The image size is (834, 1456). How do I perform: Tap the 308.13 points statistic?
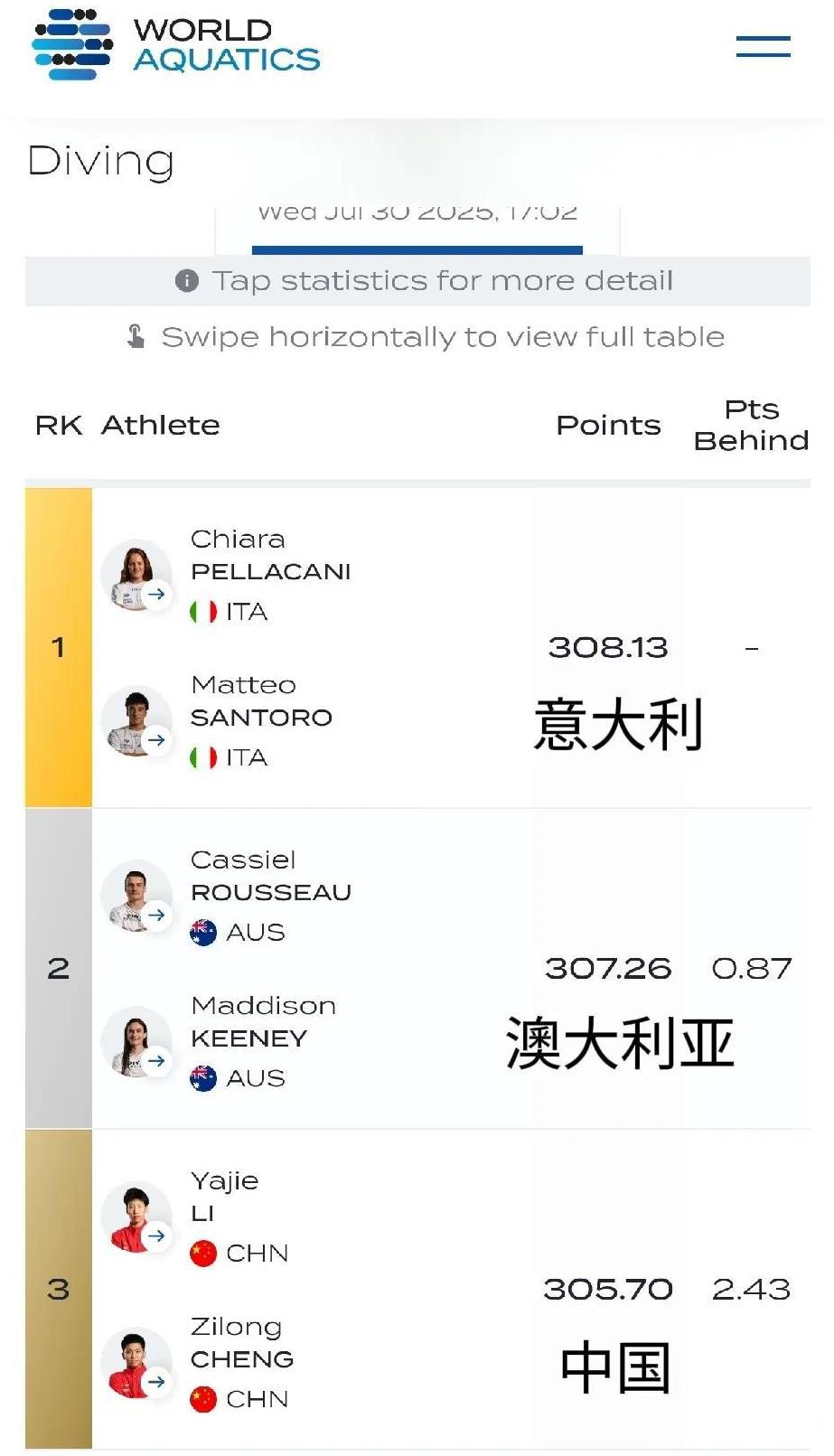point(608,648)
